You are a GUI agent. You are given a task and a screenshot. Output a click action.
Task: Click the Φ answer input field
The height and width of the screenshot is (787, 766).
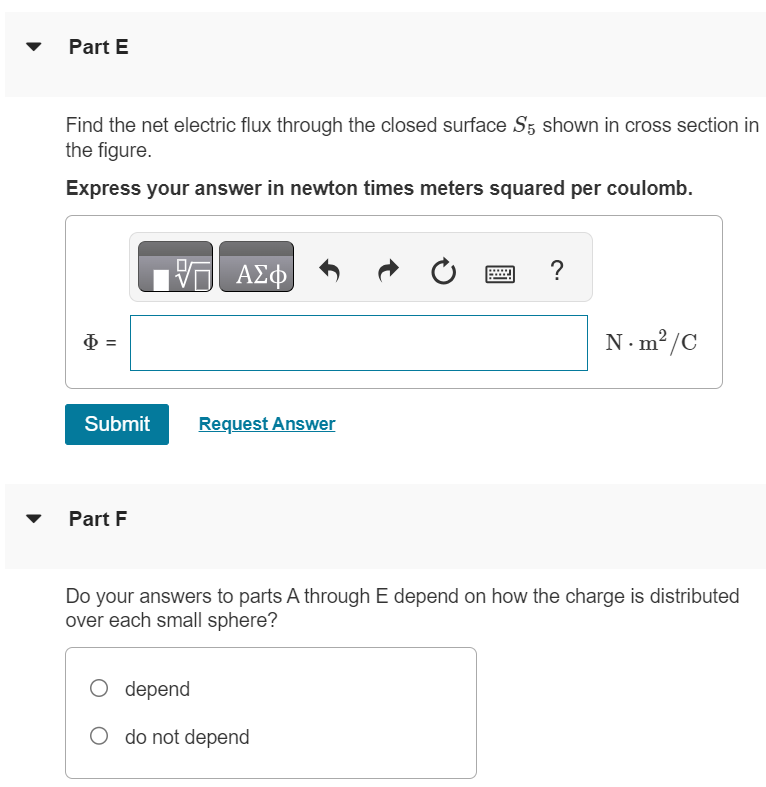click(359, 343)
